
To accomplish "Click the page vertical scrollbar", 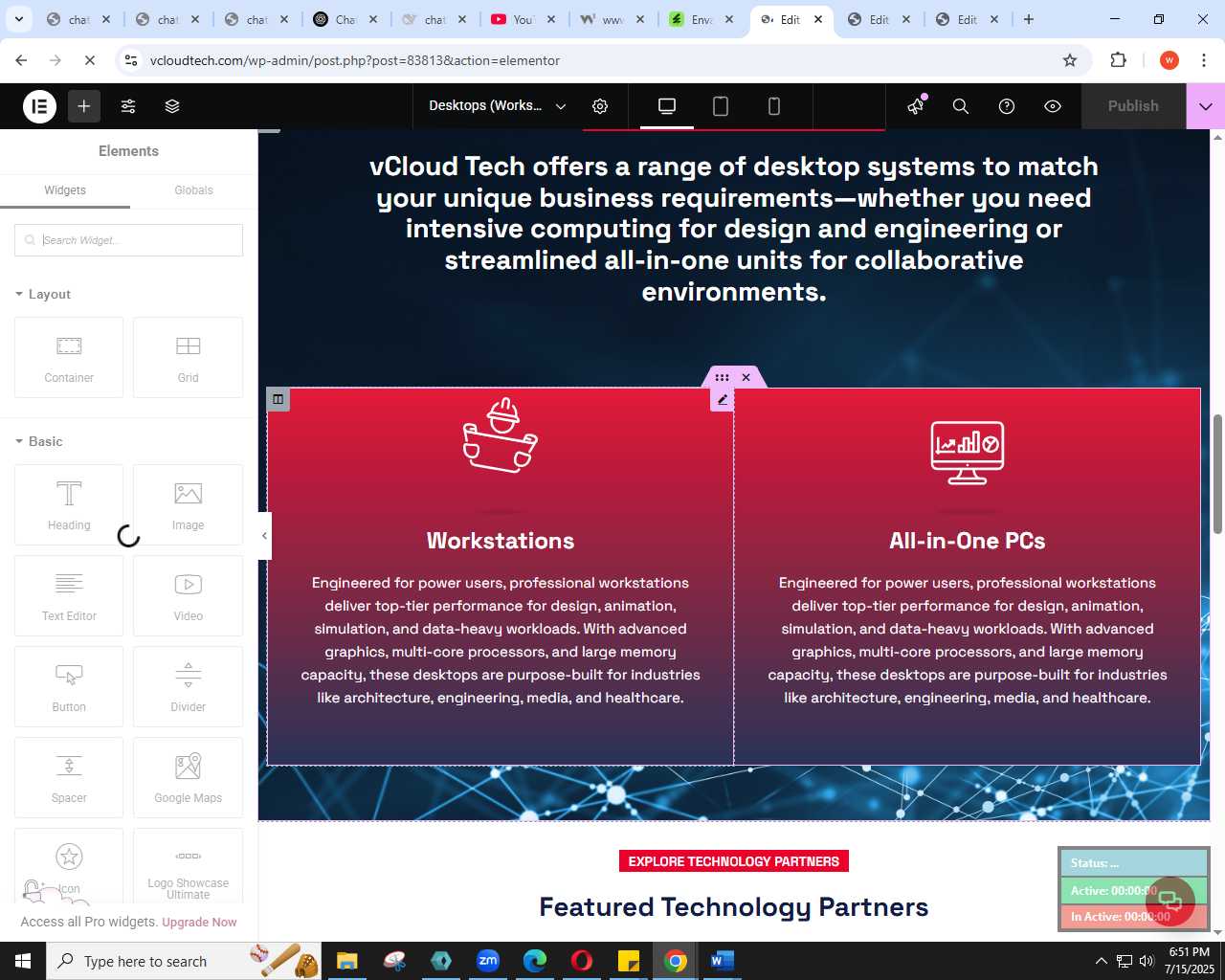I will [x=1217, y=476].
